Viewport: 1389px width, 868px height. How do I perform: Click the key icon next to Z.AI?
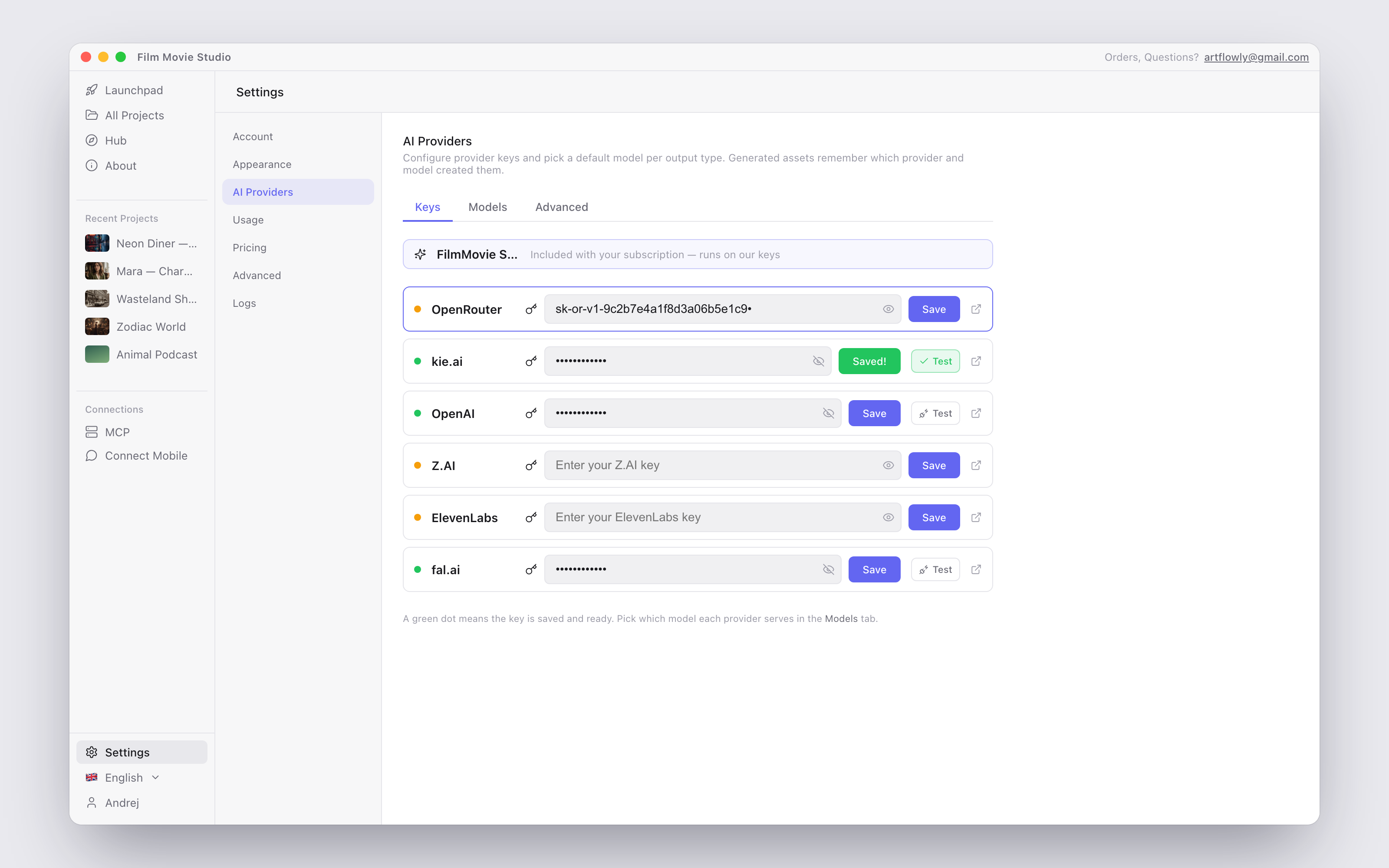point(531,465)
